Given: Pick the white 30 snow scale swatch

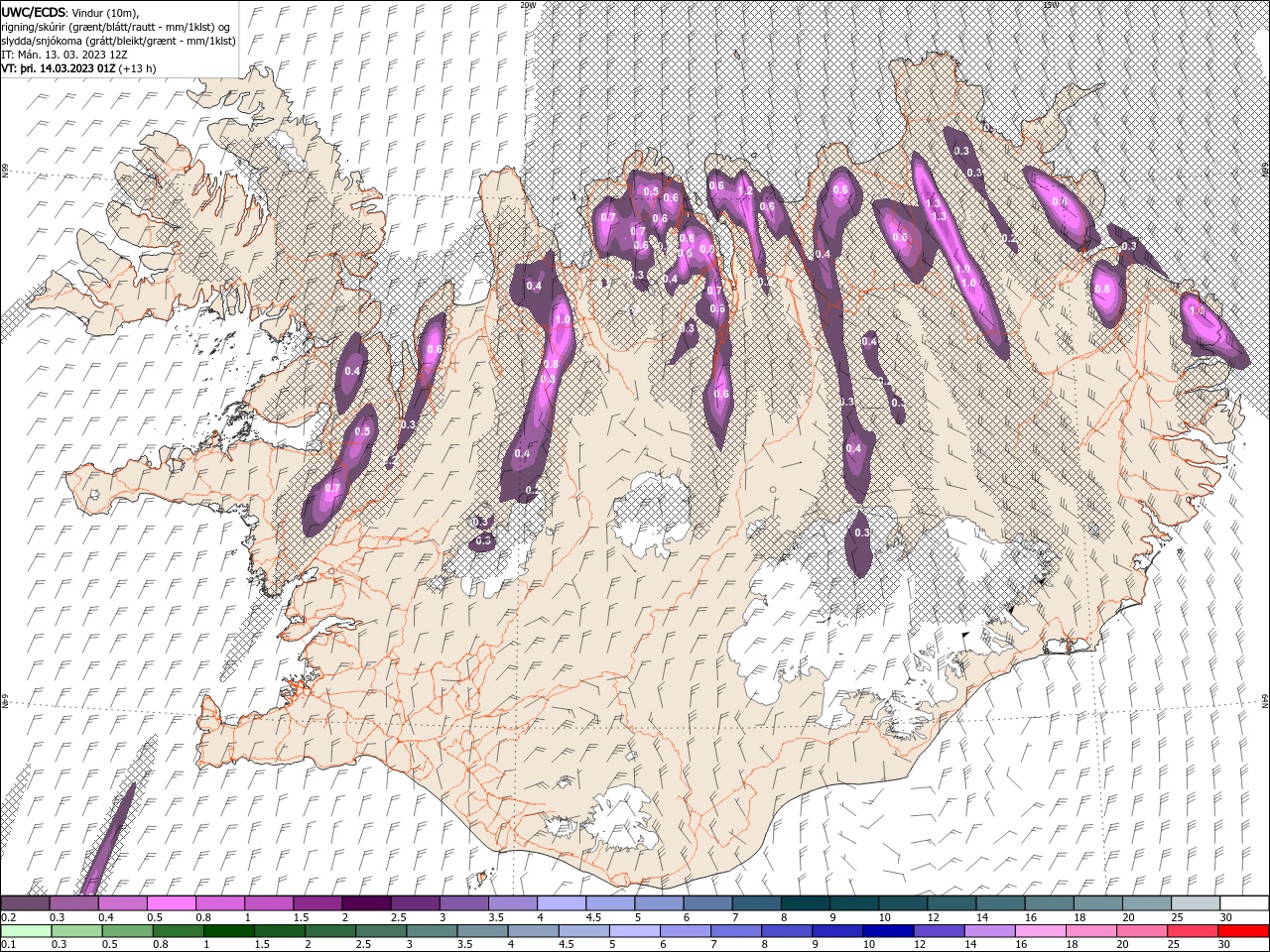Looking at the screenshot, I should click(x=1243, y=903).
